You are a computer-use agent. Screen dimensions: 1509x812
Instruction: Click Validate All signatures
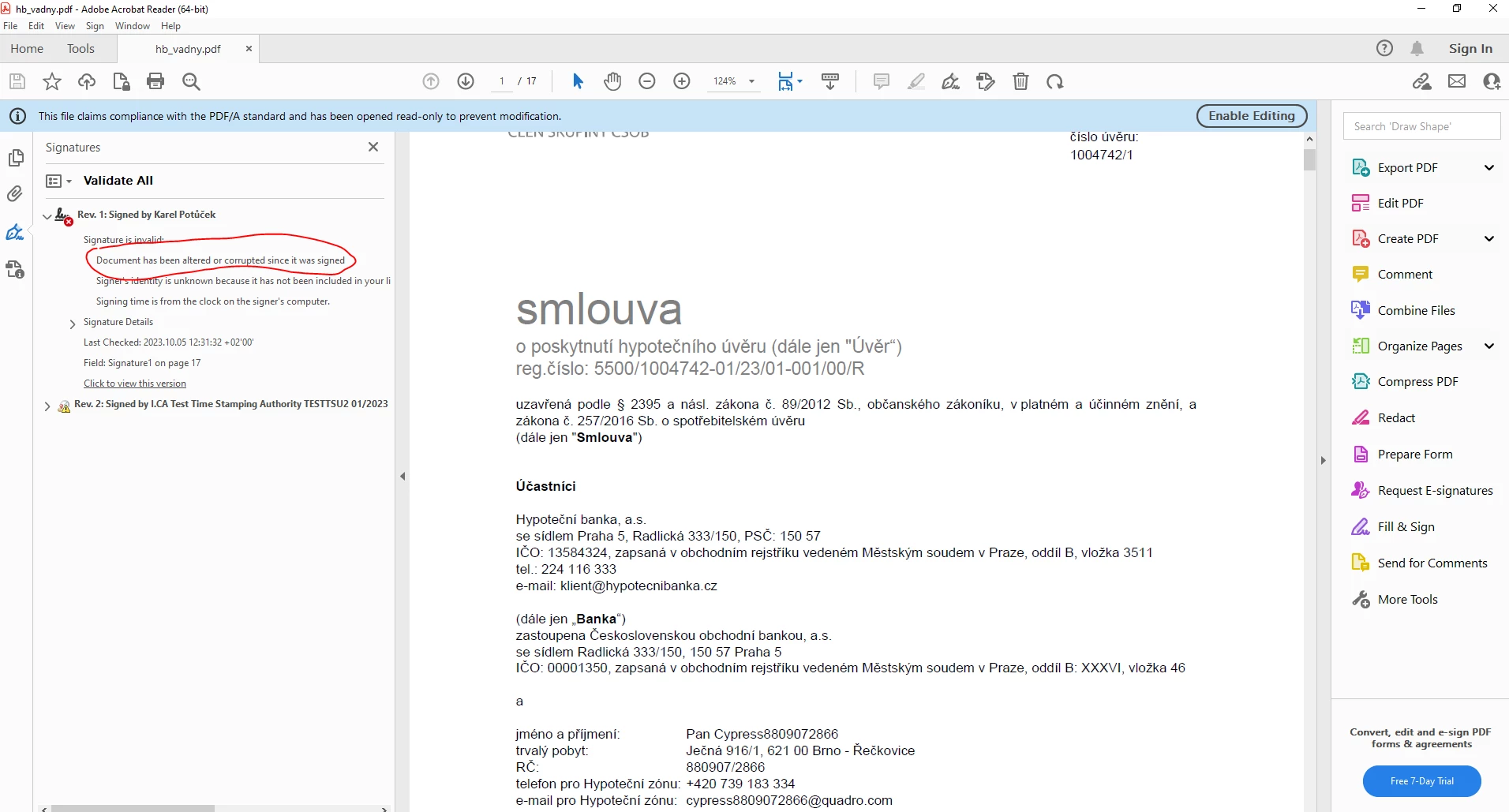(118, 180)
